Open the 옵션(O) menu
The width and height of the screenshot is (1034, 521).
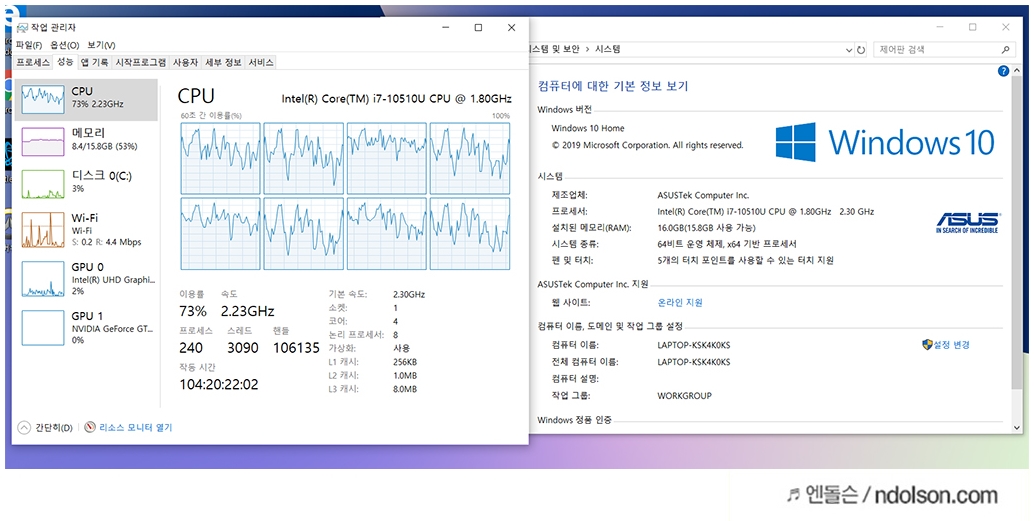point(65,45)
